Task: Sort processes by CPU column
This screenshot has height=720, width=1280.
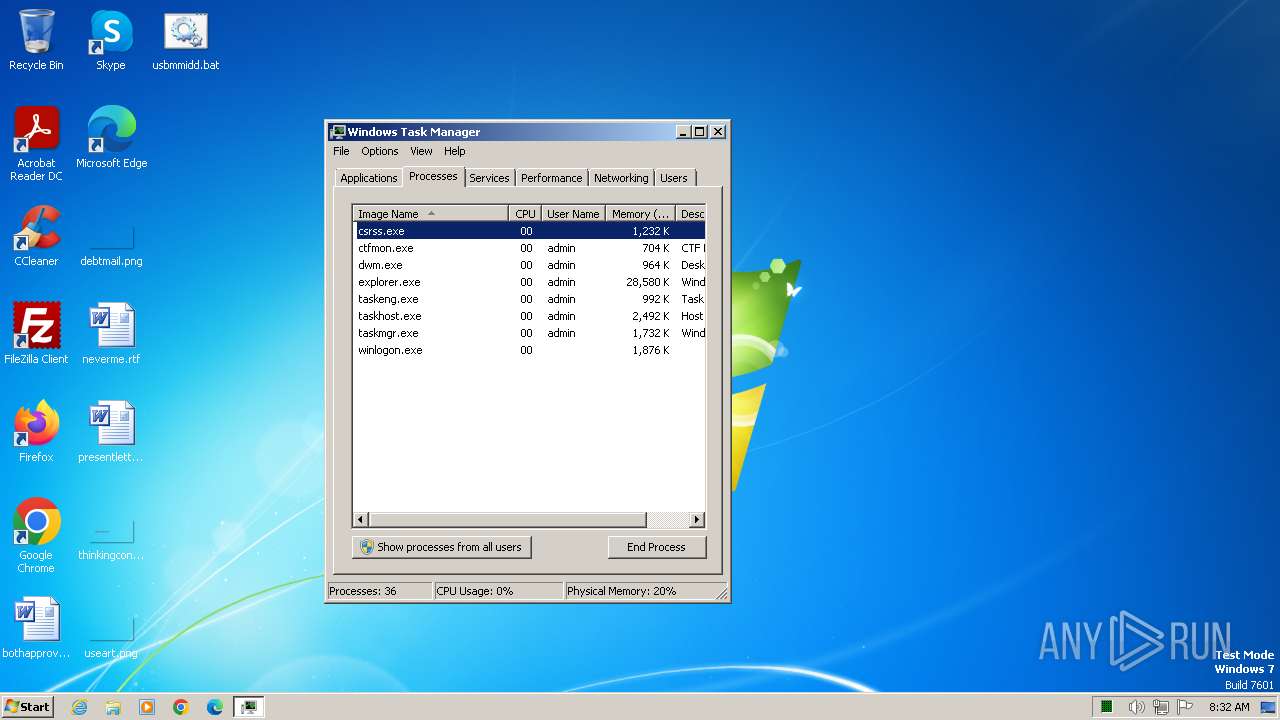Action: pos(525,214)
